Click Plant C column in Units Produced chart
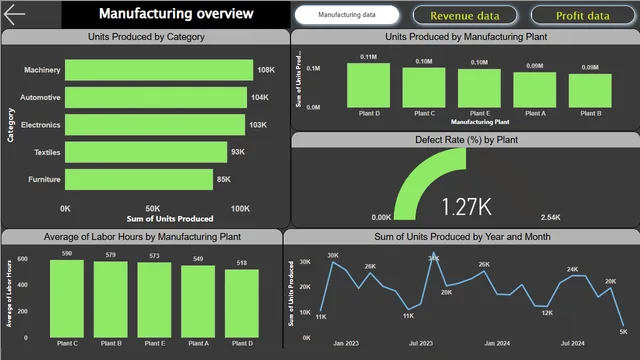Screen dimensions: 640x360 click(424, 88)
